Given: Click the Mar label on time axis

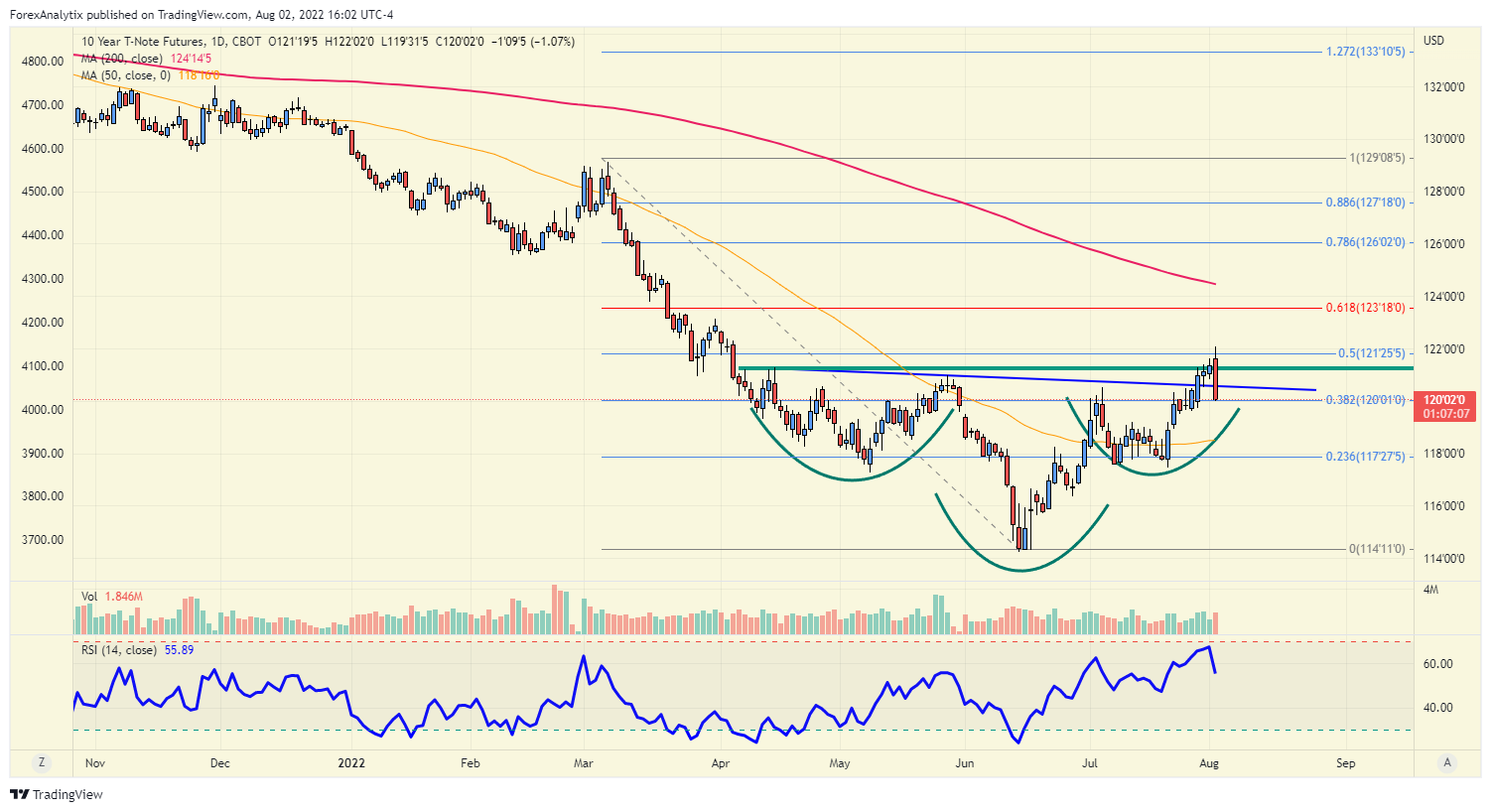Looking at the screenshot, I should click(584, 763).
